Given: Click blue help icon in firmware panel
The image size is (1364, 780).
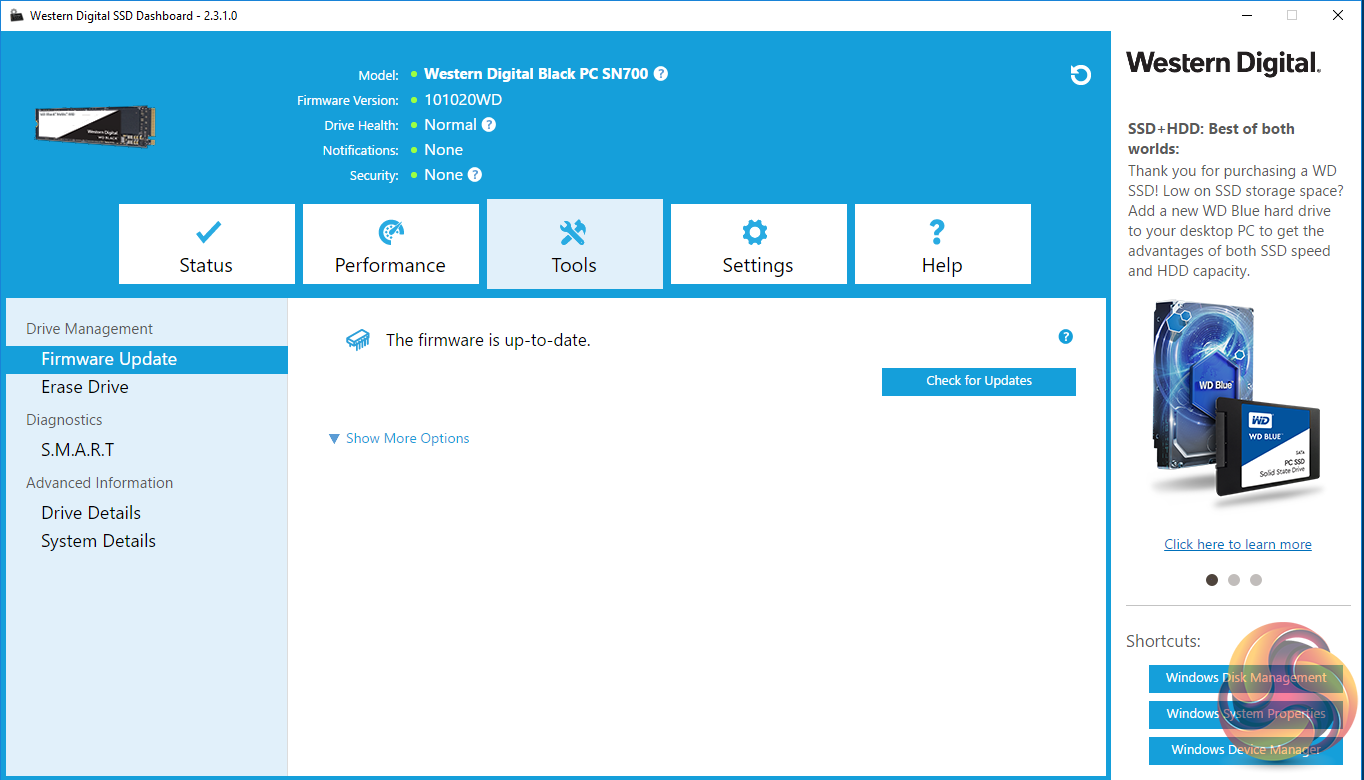Looking at the screenshot, I should tap(1065, 337).
